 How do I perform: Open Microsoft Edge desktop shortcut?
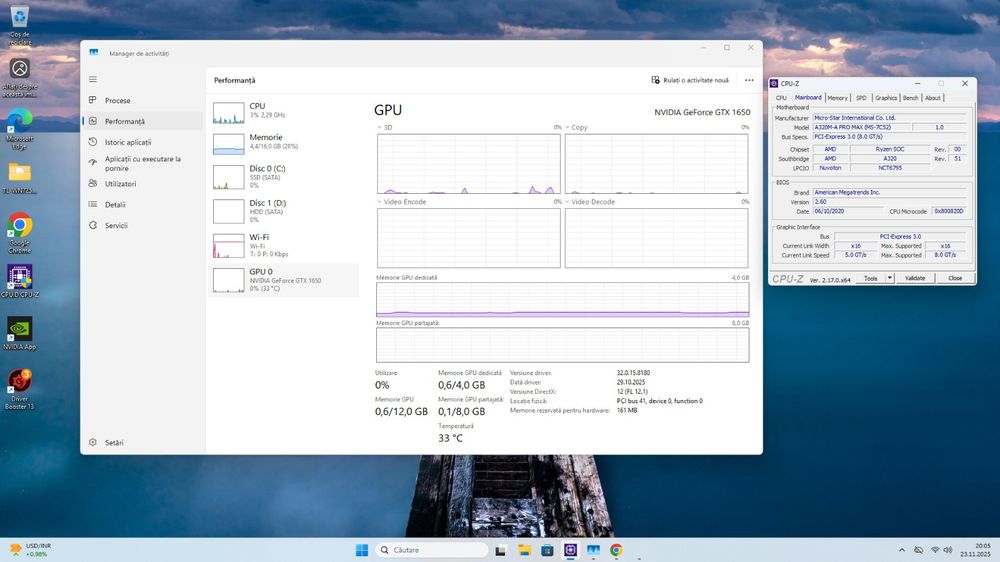(20, 129)
